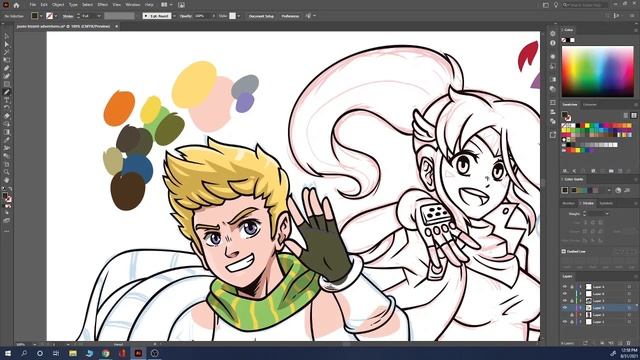Open the graphic Style dropdown

click(239, 16)
